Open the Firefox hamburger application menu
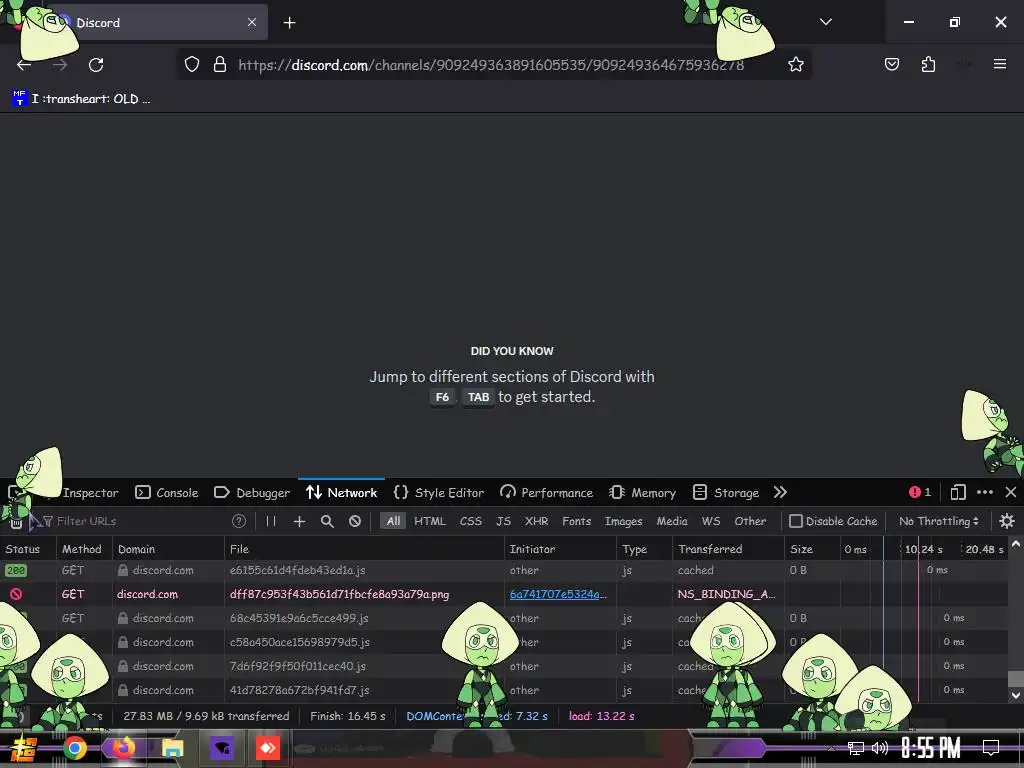Screen dimensions: 1024x768 pyautogui.click(x=1000, y=64)
